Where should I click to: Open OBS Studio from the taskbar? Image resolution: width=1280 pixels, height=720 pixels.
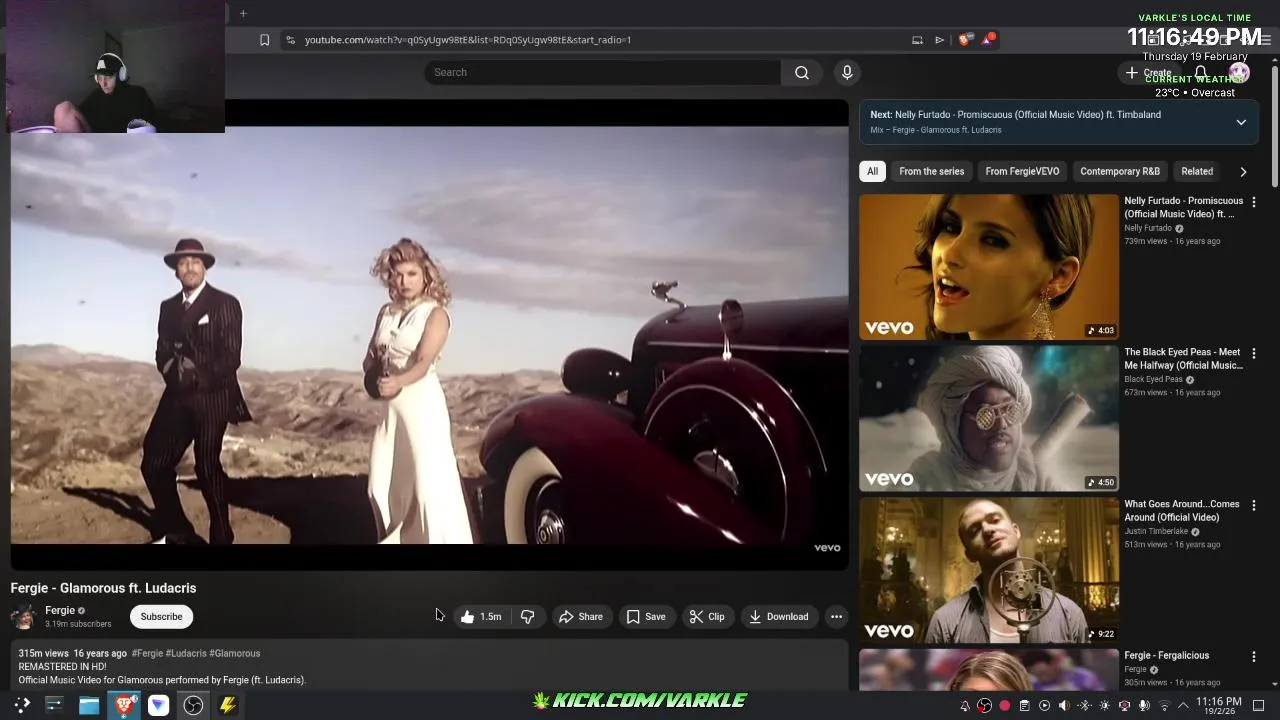pyautogui.click(x=193, y=705)
